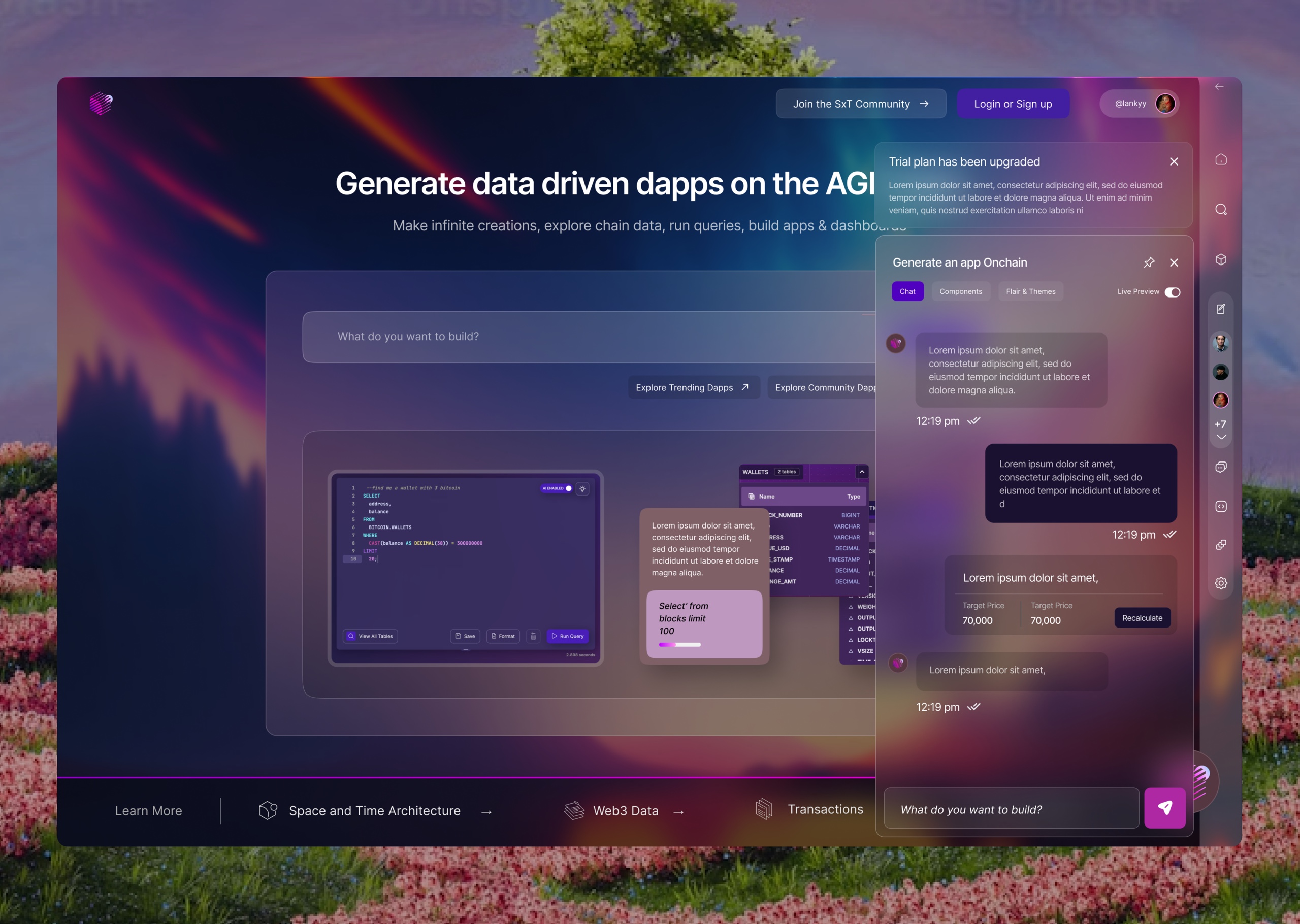Image resolution: width=1300 pixels, height=924 pixels.
Task: Collapse the WALLETS table panel chevron
Action: click(x=862, y=472)
